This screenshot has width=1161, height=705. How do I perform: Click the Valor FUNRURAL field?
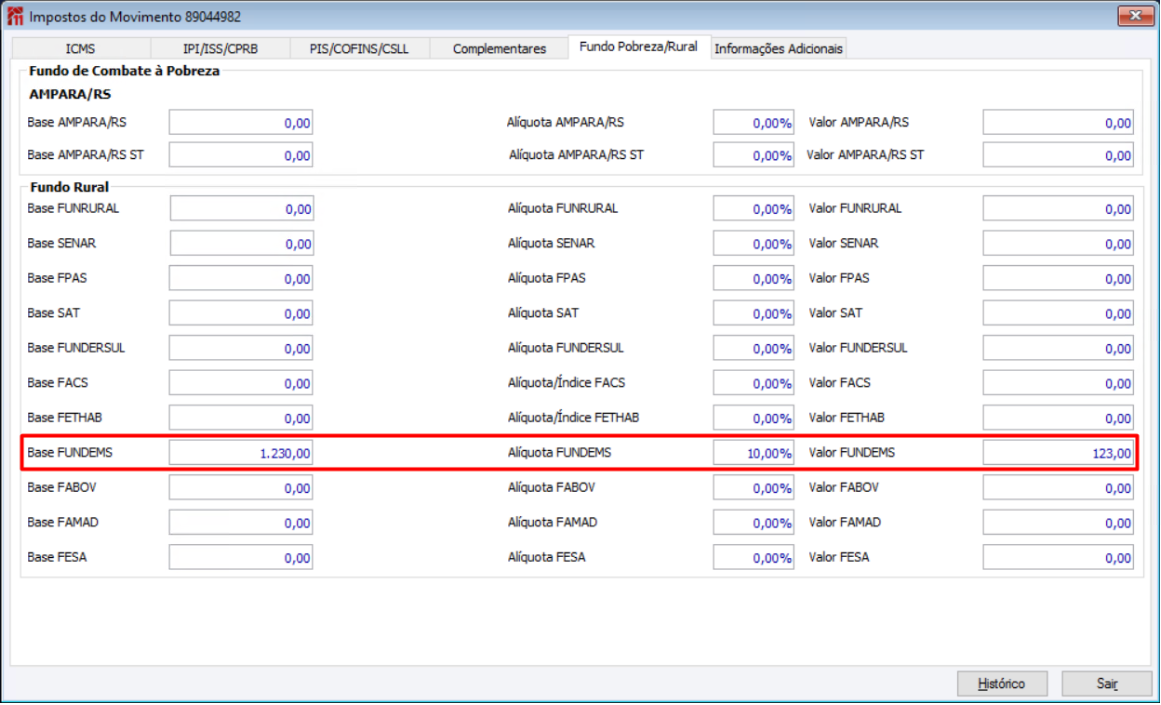[1058, 209]
